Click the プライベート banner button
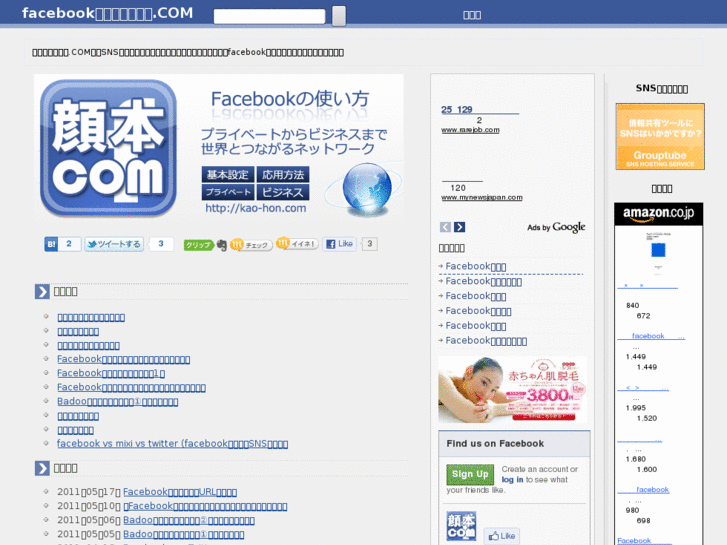 [x=228, y=192]
